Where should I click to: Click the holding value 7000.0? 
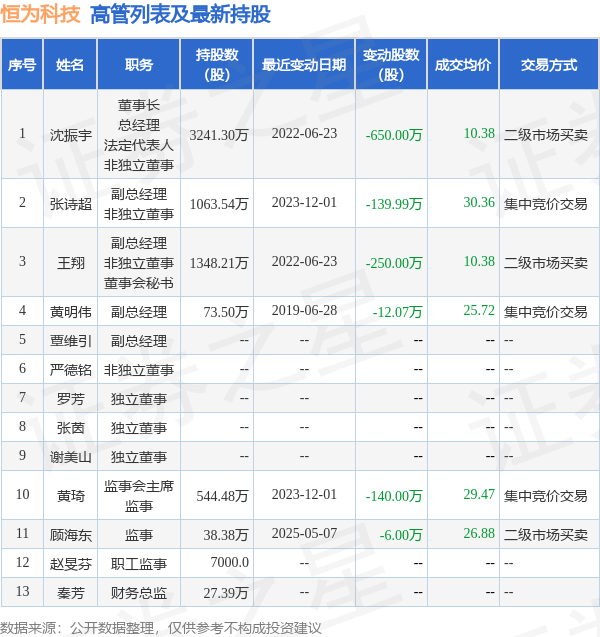coord(230,562)
